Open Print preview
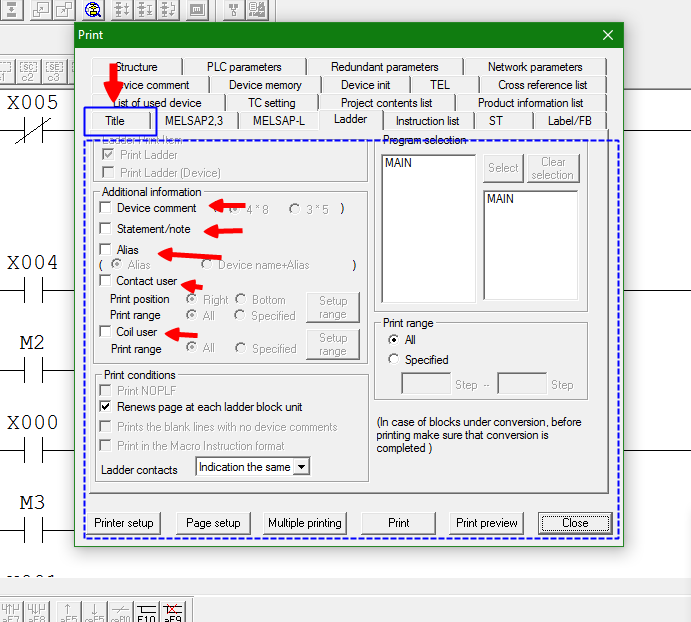This screenshot has height=622, width=691. point(487,523)
